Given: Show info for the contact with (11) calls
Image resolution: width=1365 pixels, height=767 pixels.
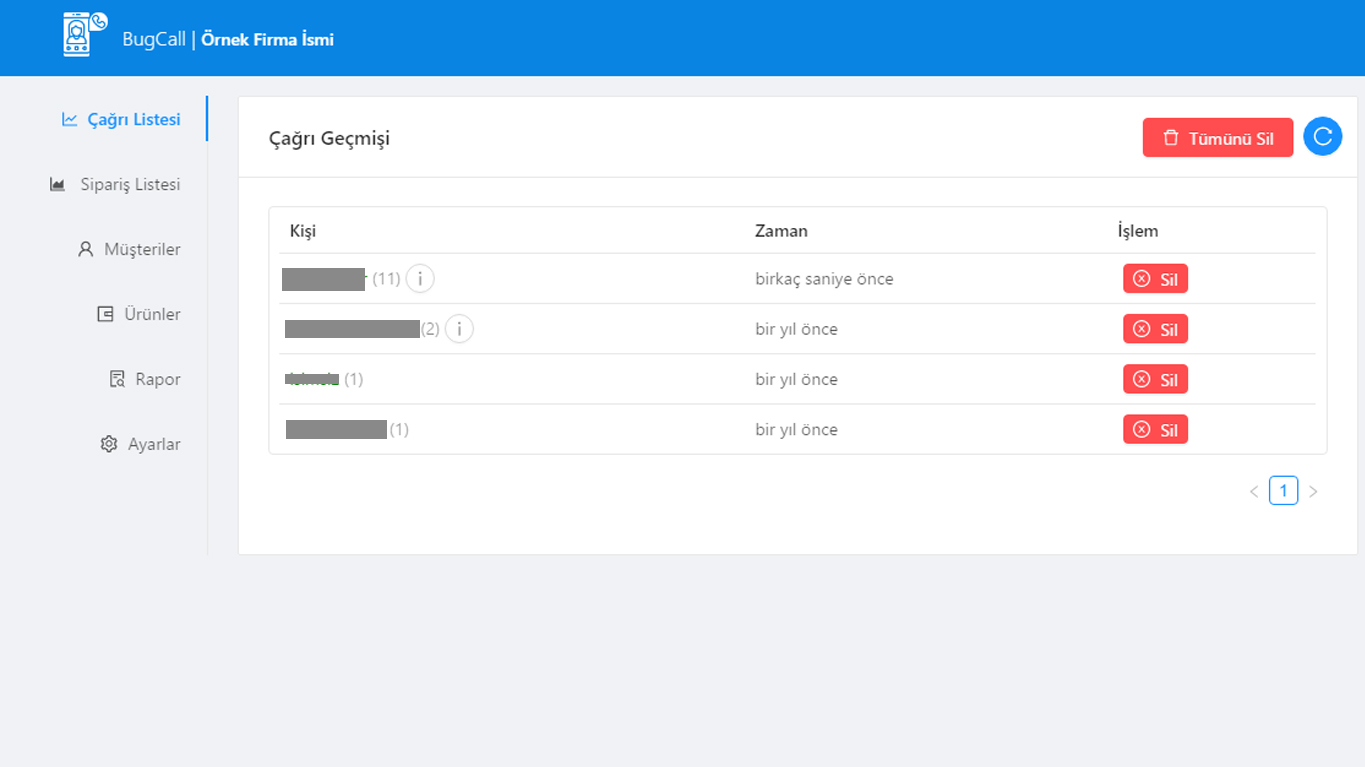Looking at the screenshot, I should tap(420, 279).
